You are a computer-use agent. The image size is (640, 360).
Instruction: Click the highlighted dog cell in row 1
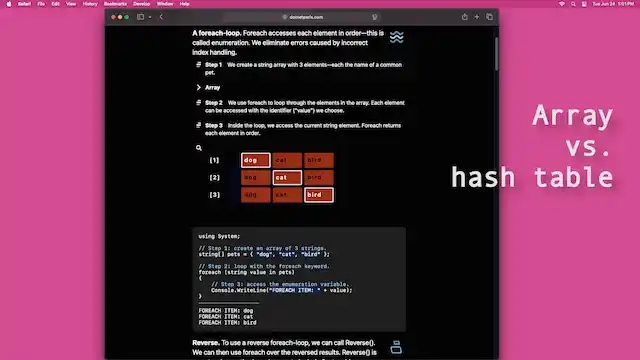click(x=256, y=160)
